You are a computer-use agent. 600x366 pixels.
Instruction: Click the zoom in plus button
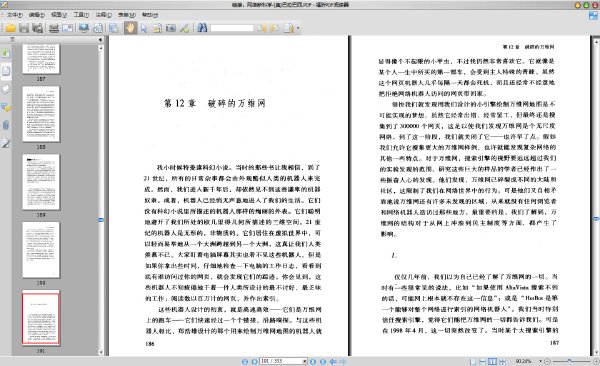click(x=596, y=361)
